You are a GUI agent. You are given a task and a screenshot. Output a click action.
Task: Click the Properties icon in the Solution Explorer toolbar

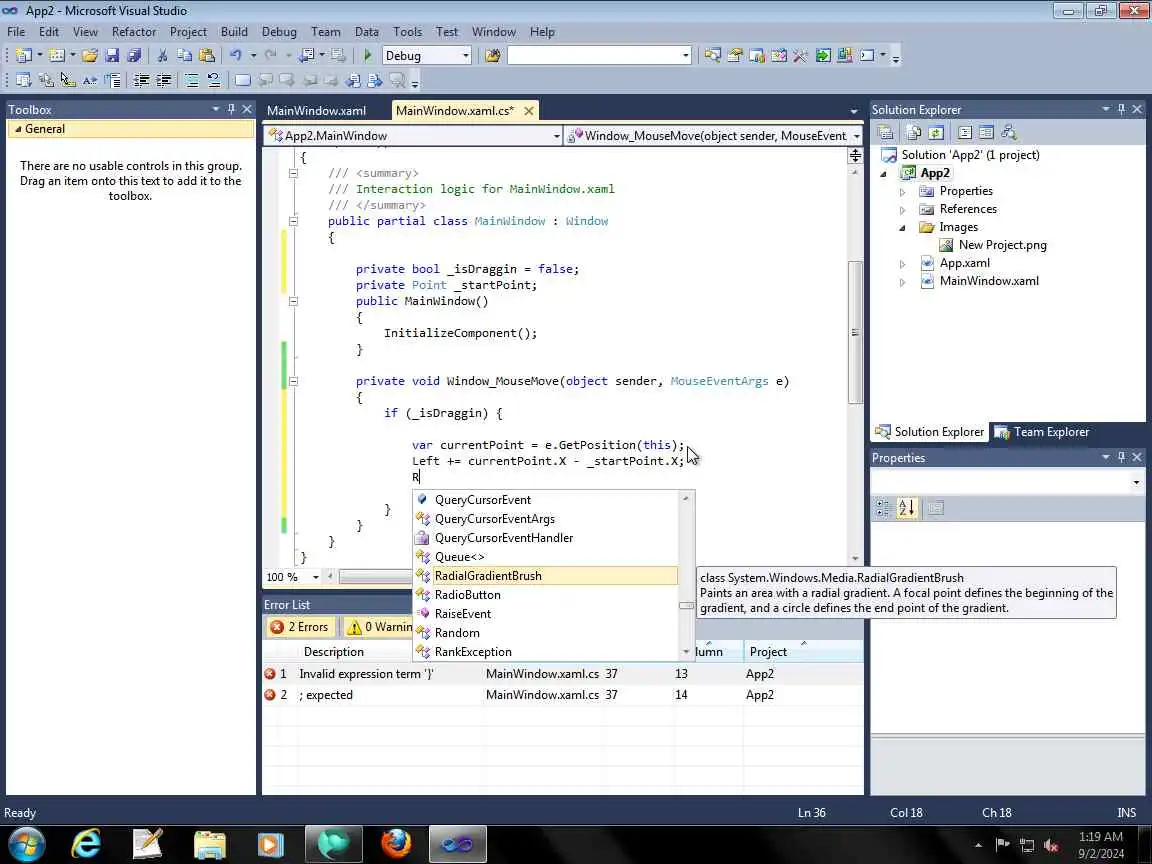[x=885, y=132]
